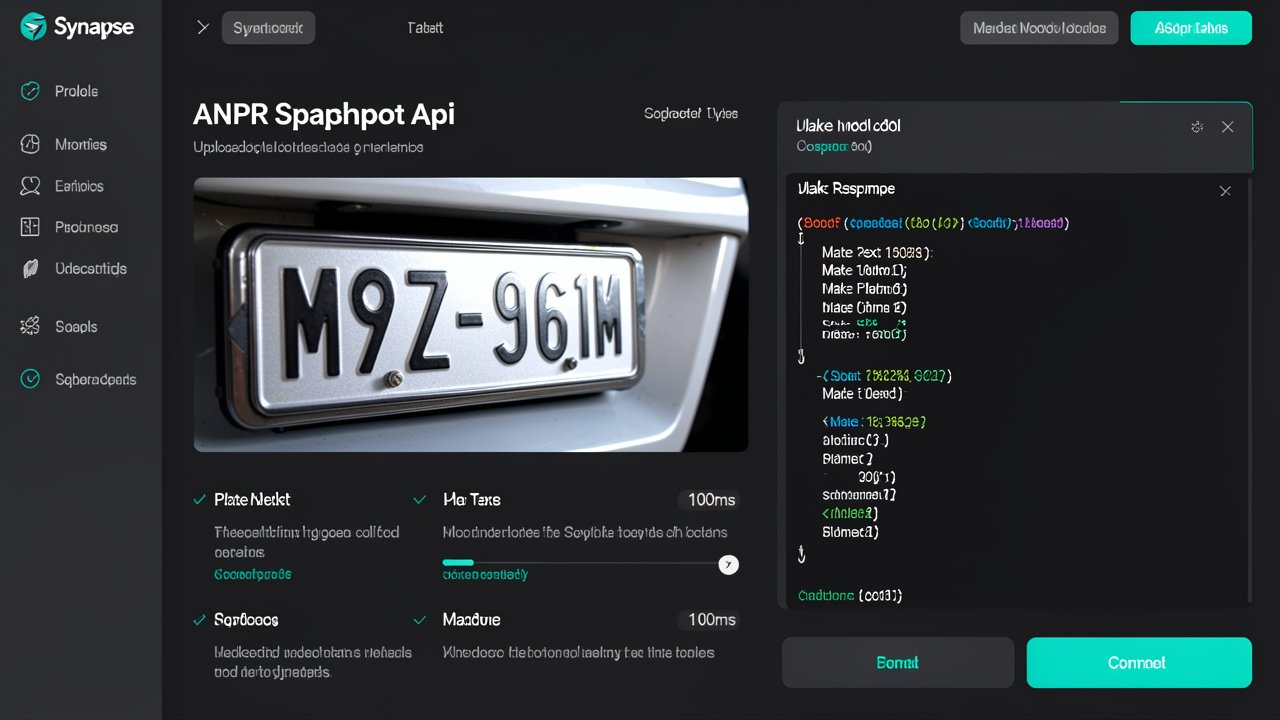
Task: Click the Synapse logo icon
Action: [33, 27]
